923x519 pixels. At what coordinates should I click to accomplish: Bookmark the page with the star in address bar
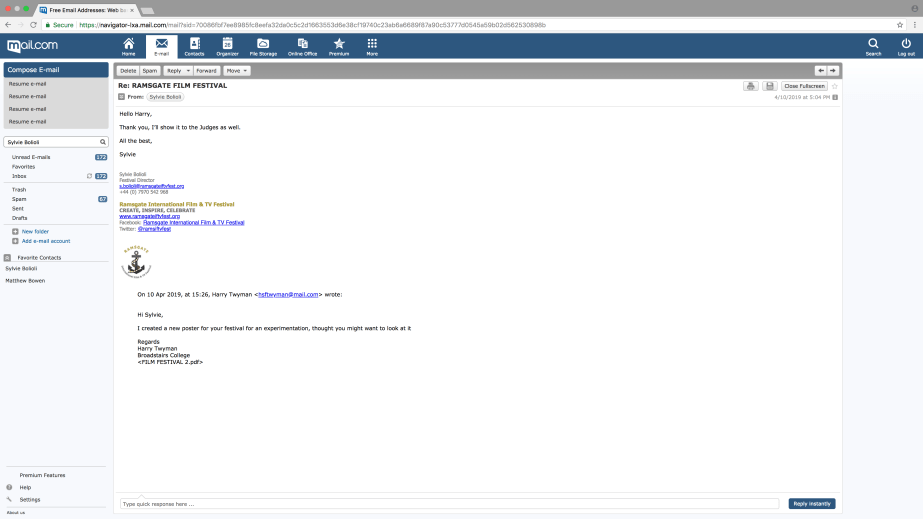[x=899, y=25]
